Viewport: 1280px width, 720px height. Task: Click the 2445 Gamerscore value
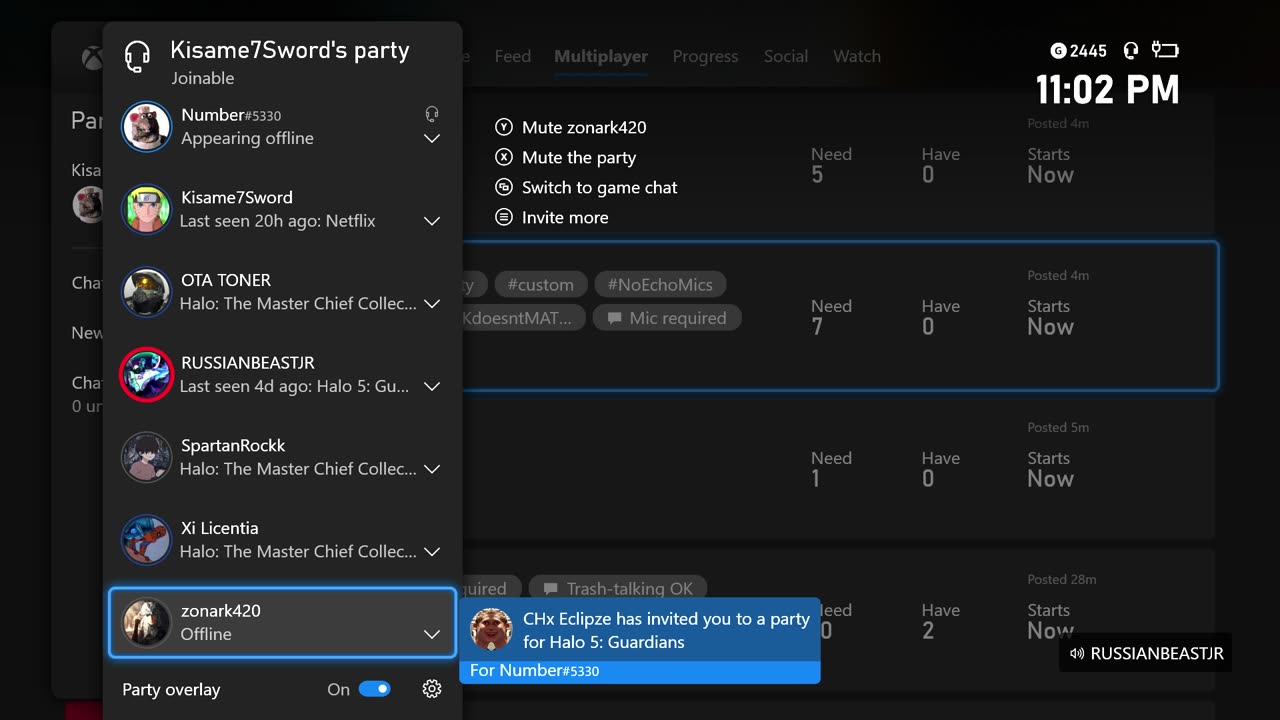tap(1088, 50)
